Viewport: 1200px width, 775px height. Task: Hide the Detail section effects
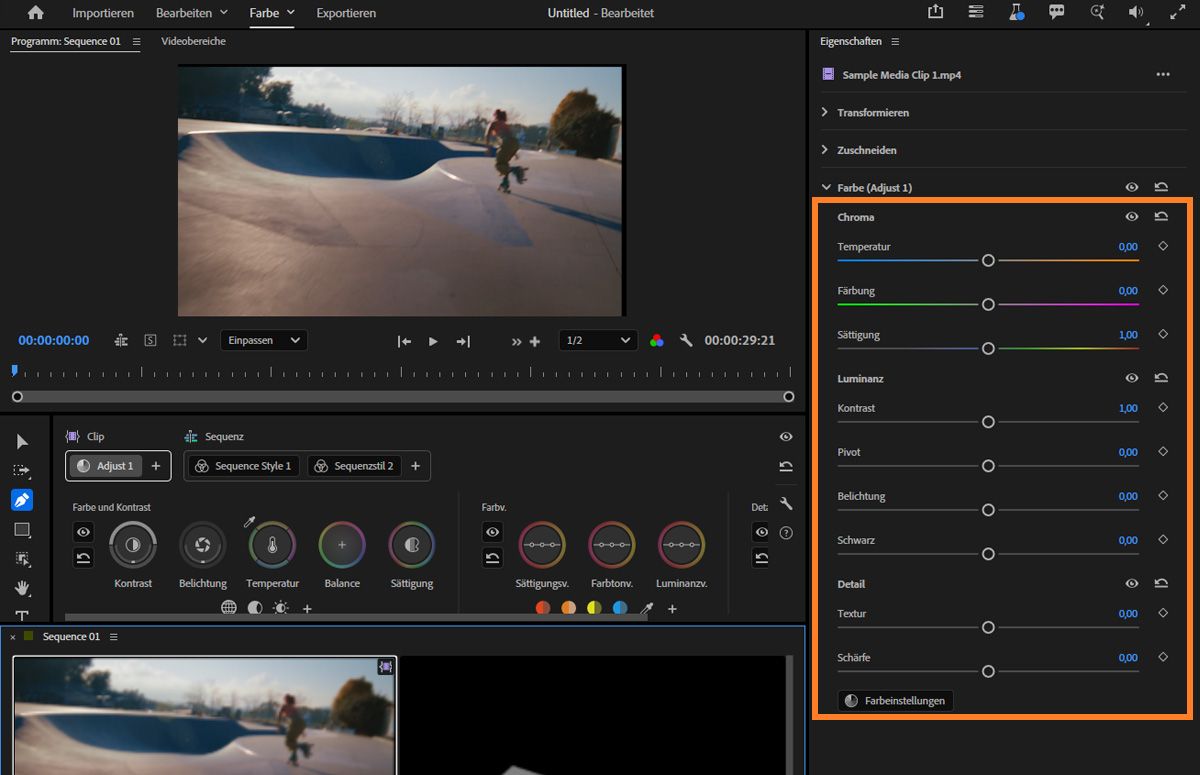point(1132,583)
